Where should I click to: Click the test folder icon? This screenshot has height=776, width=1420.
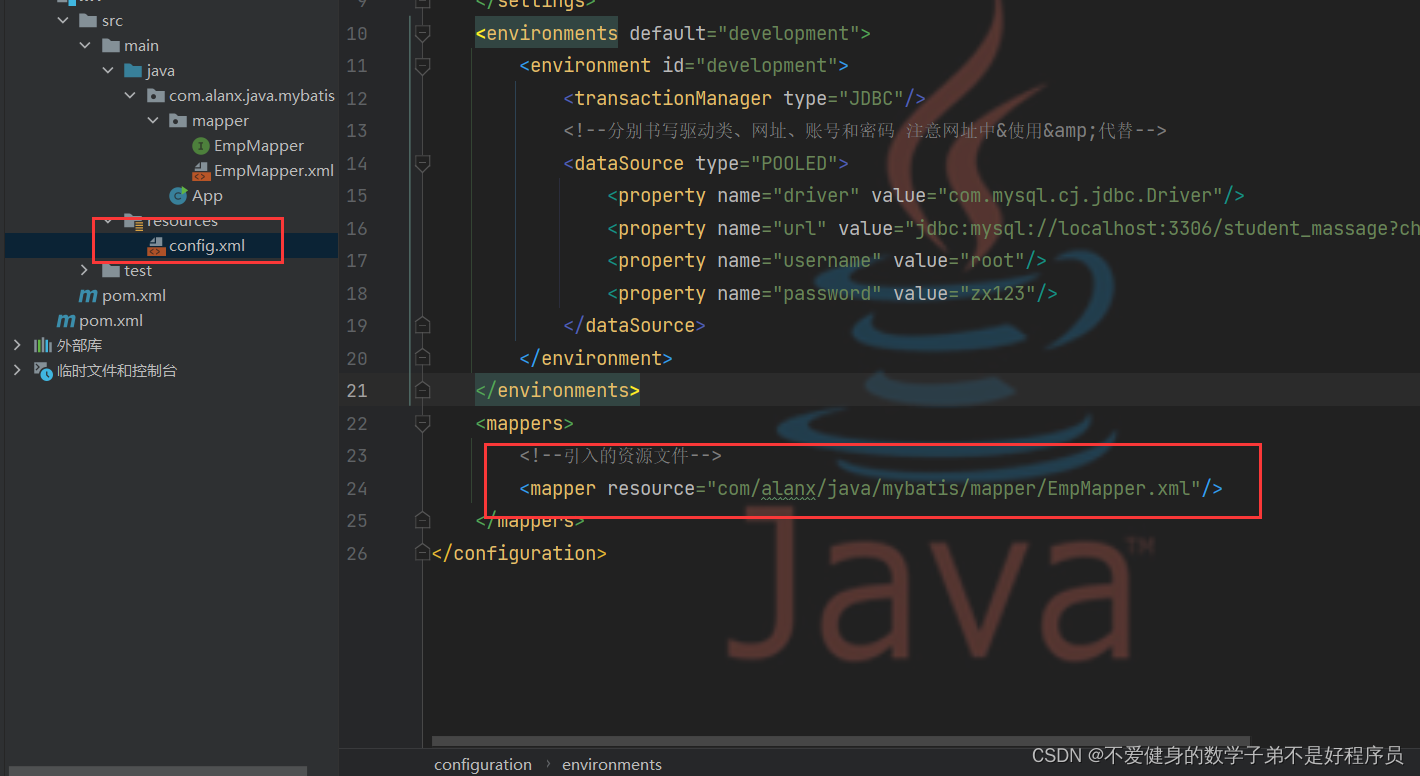click(x=110, y=271)
